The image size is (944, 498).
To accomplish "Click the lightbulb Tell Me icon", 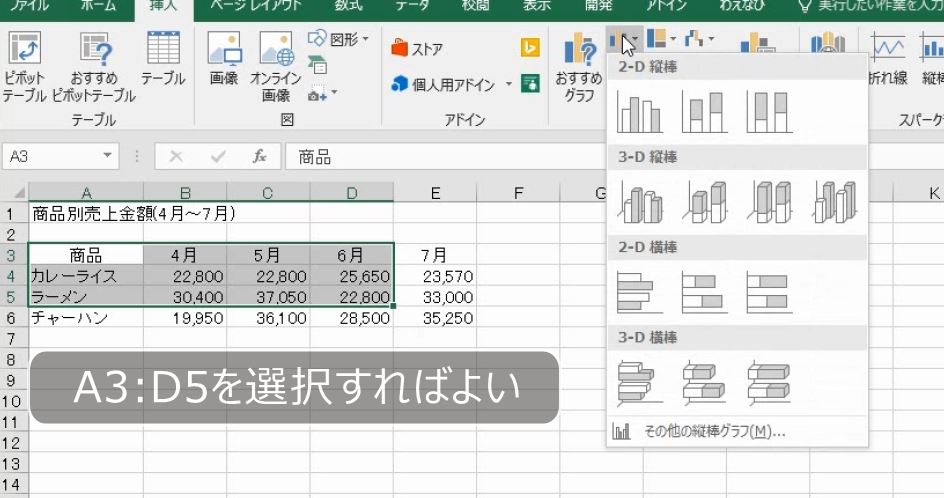I will (806, 6).
